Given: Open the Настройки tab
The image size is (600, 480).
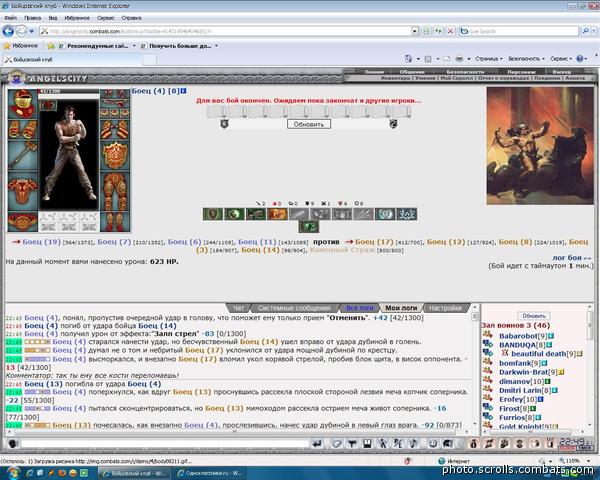Looking at the screenshot, I should tap(445, 308).
